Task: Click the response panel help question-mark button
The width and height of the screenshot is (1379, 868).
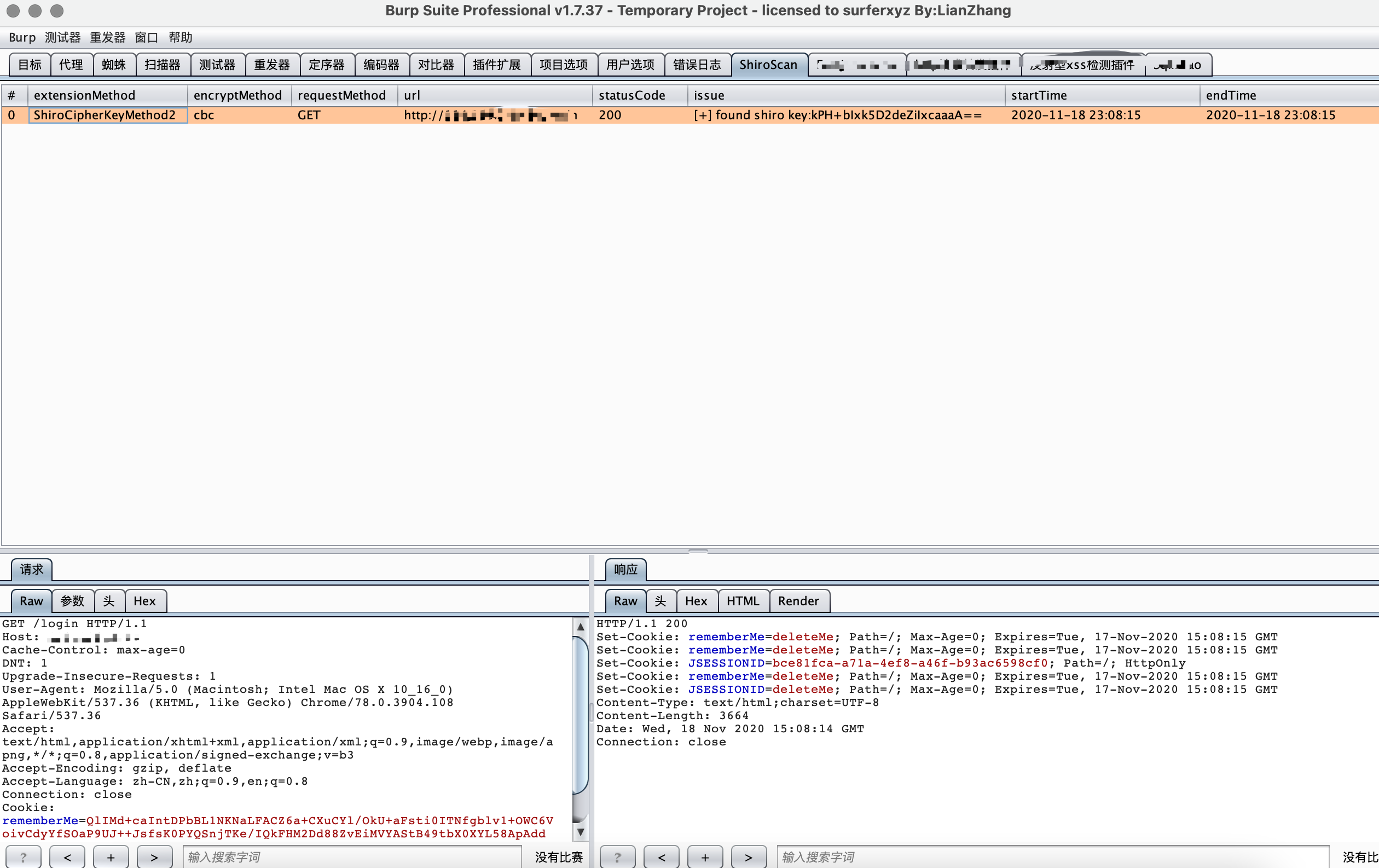Action: point(617,857)
